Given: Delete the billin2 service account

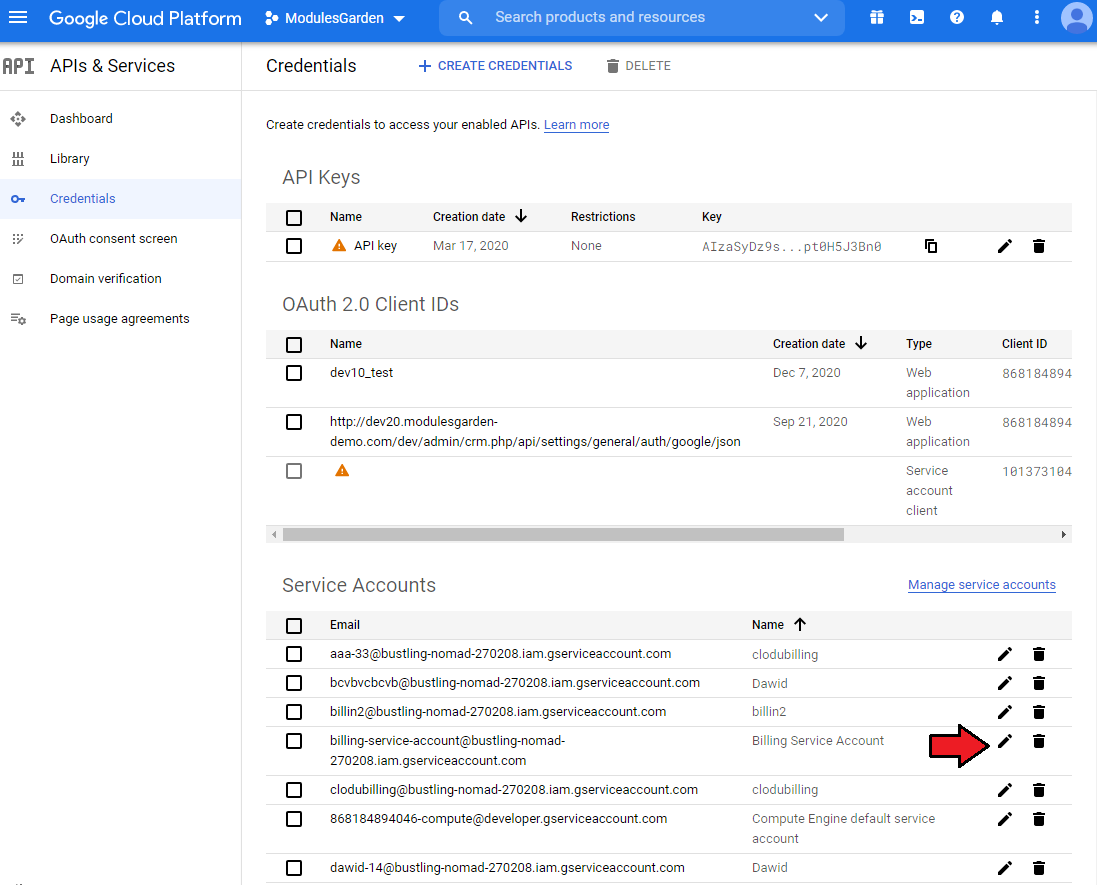Looking at the screenshot, I should click(1039, 712).
